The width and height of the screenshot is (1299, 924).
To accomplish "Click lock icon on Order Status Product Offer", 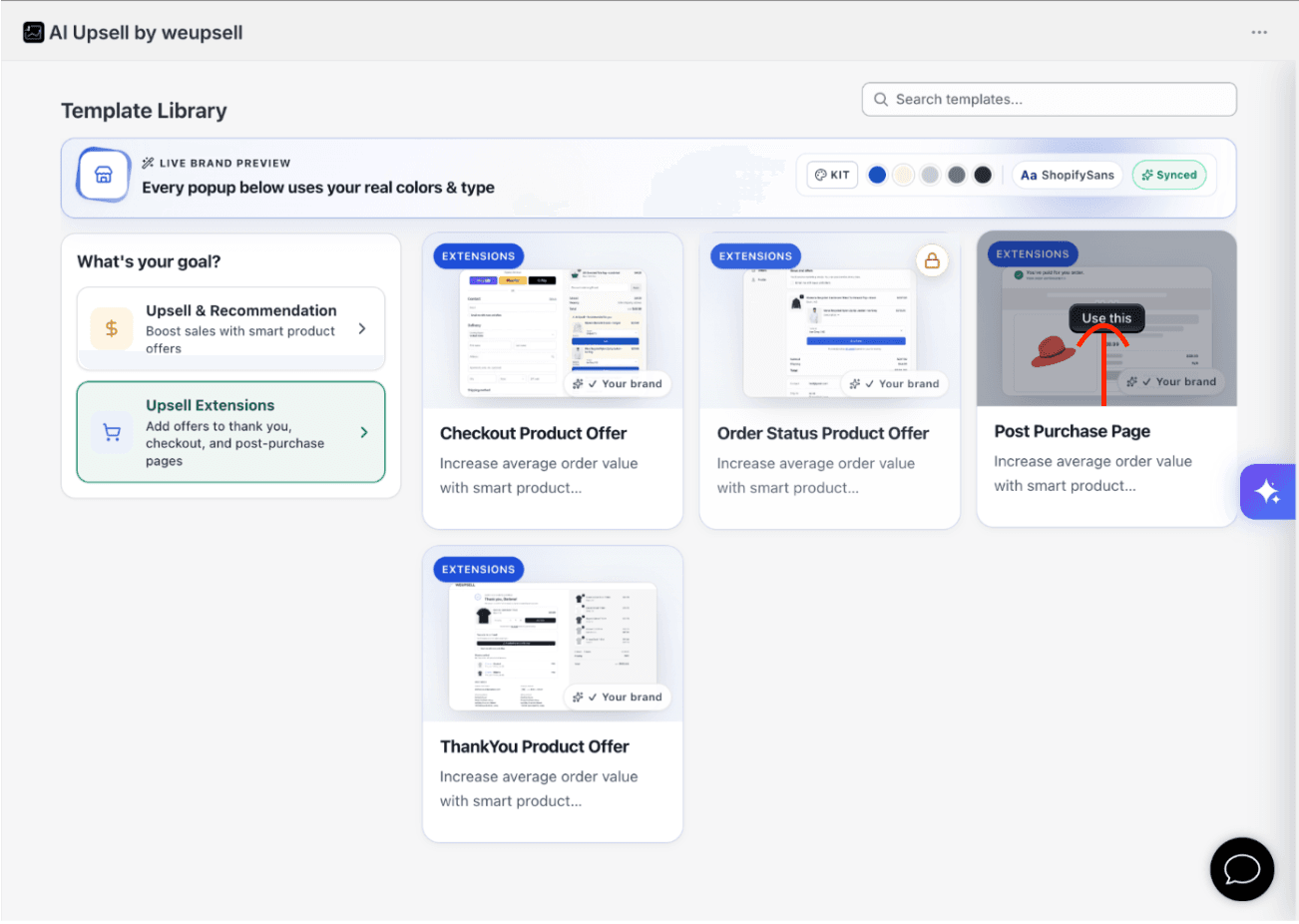I will pos(932,260).
